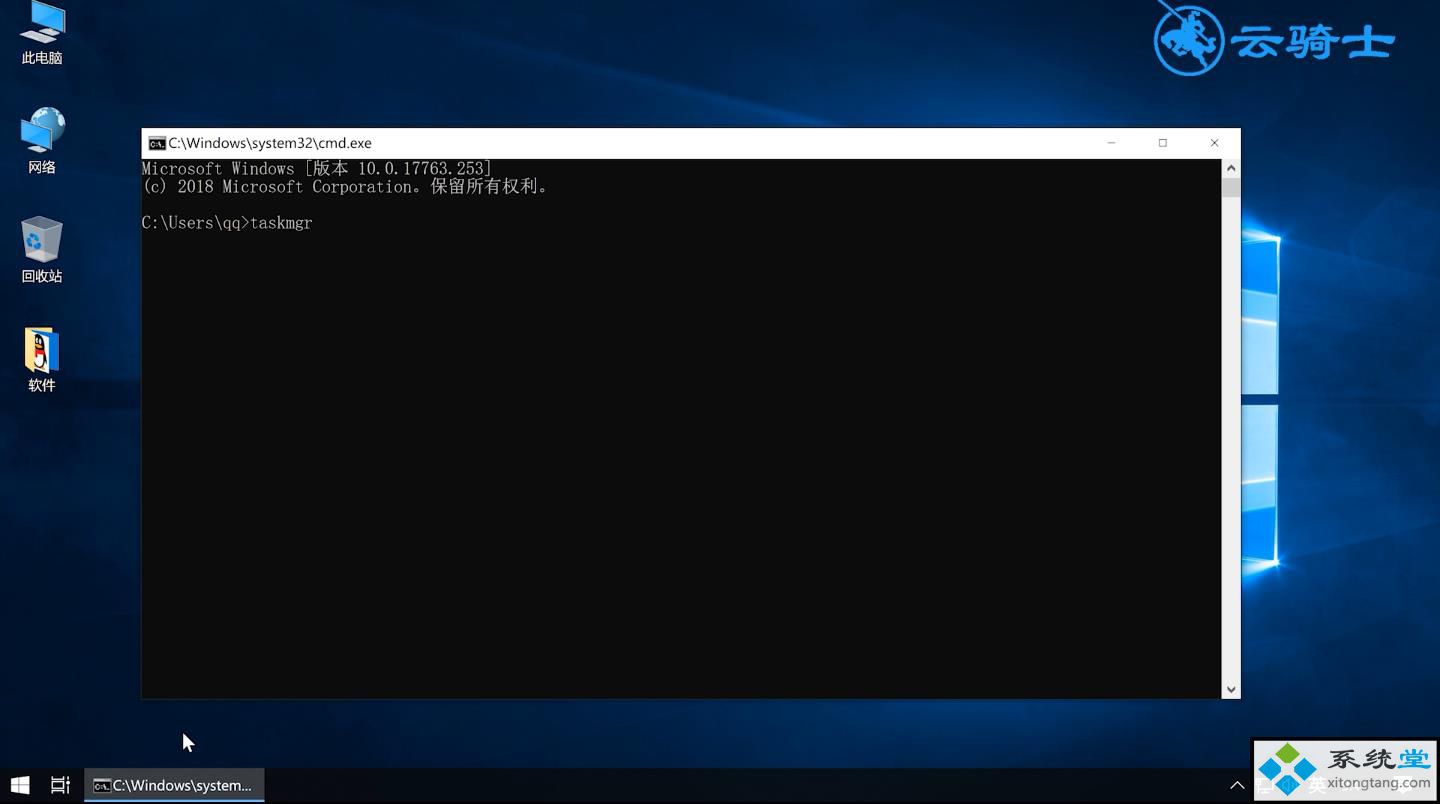The width and height of the screenshot is (1440, 804).
Task: Maximize the cmd.exe window
Action: (x=1163, y=143)
